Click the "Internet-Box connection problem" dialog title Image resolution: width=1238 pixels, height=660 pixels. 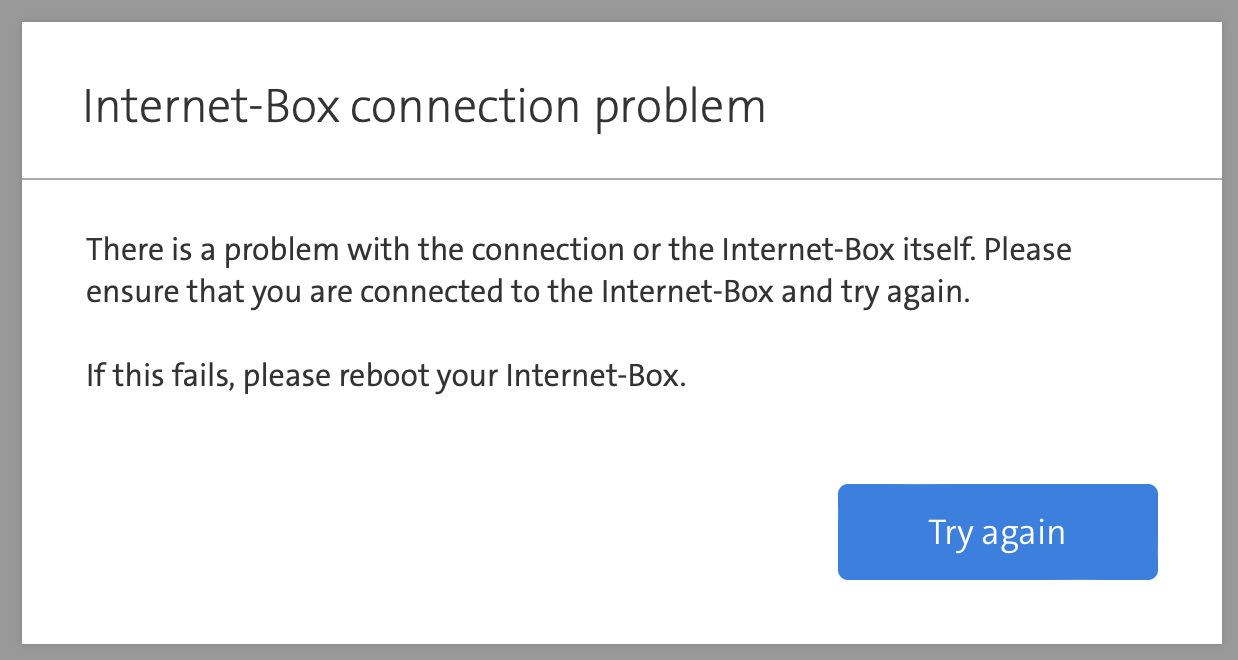[x=424, y=106]
